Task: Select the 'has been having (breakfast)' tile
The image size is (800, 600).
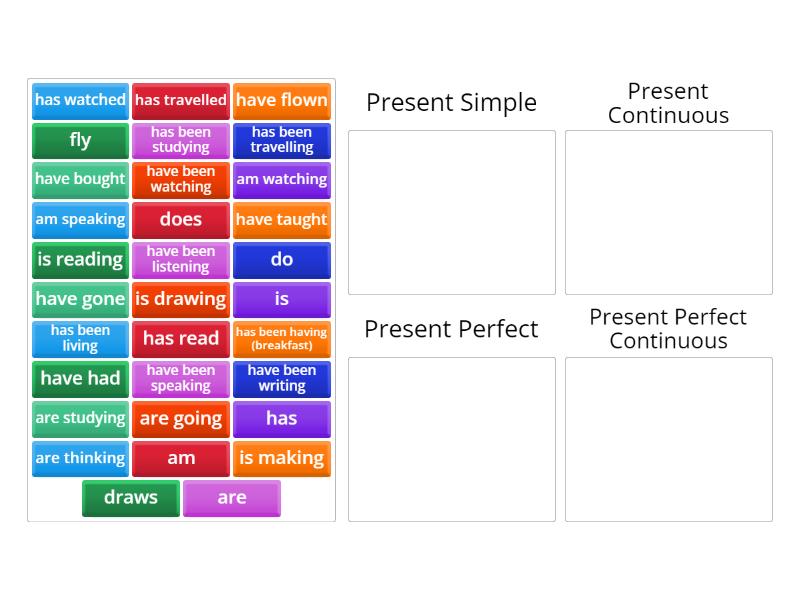Action: point(281,338)
